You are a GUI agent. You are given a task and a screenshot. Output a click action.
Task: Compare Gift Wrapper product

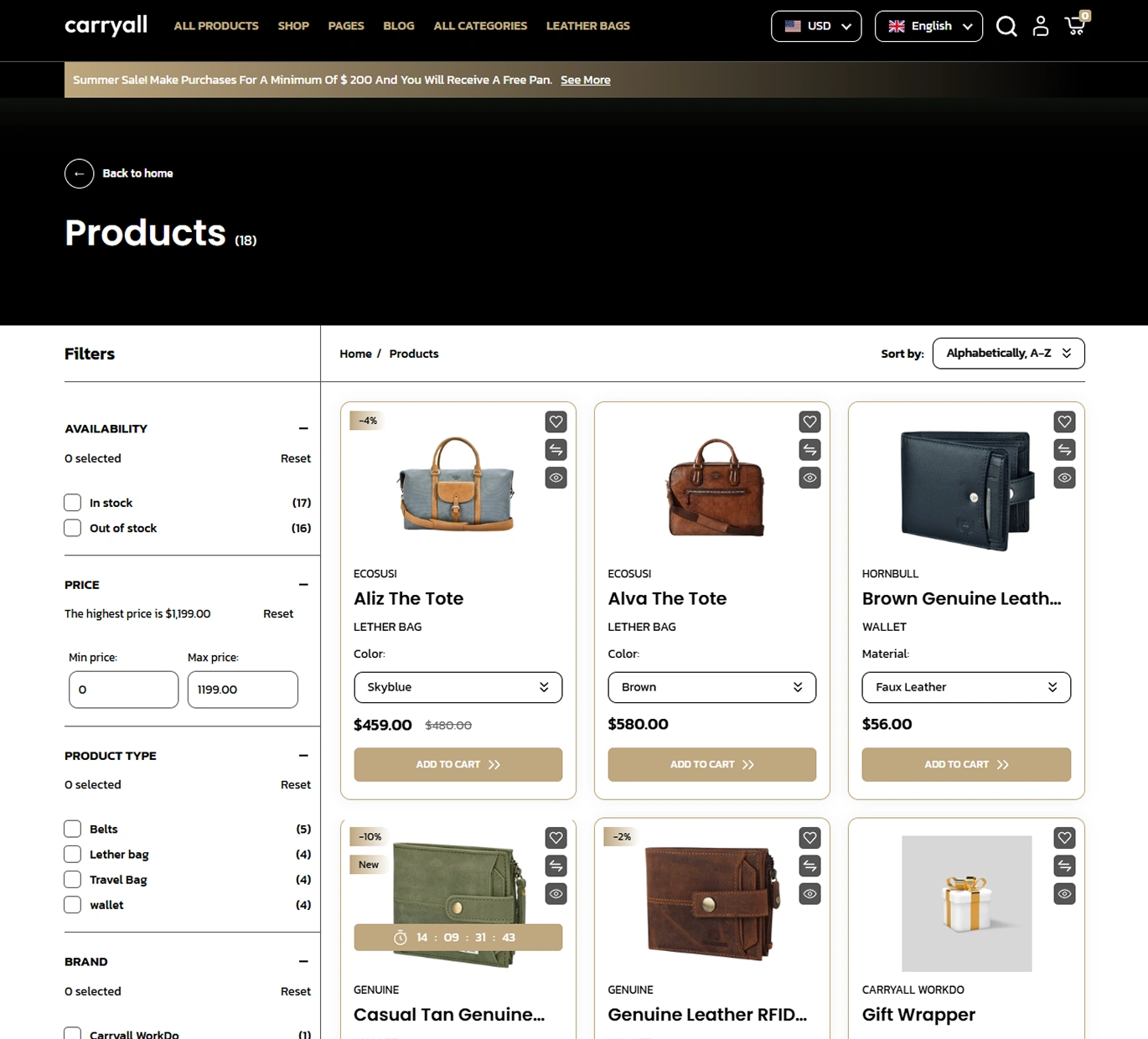[x=1064, y=866]
